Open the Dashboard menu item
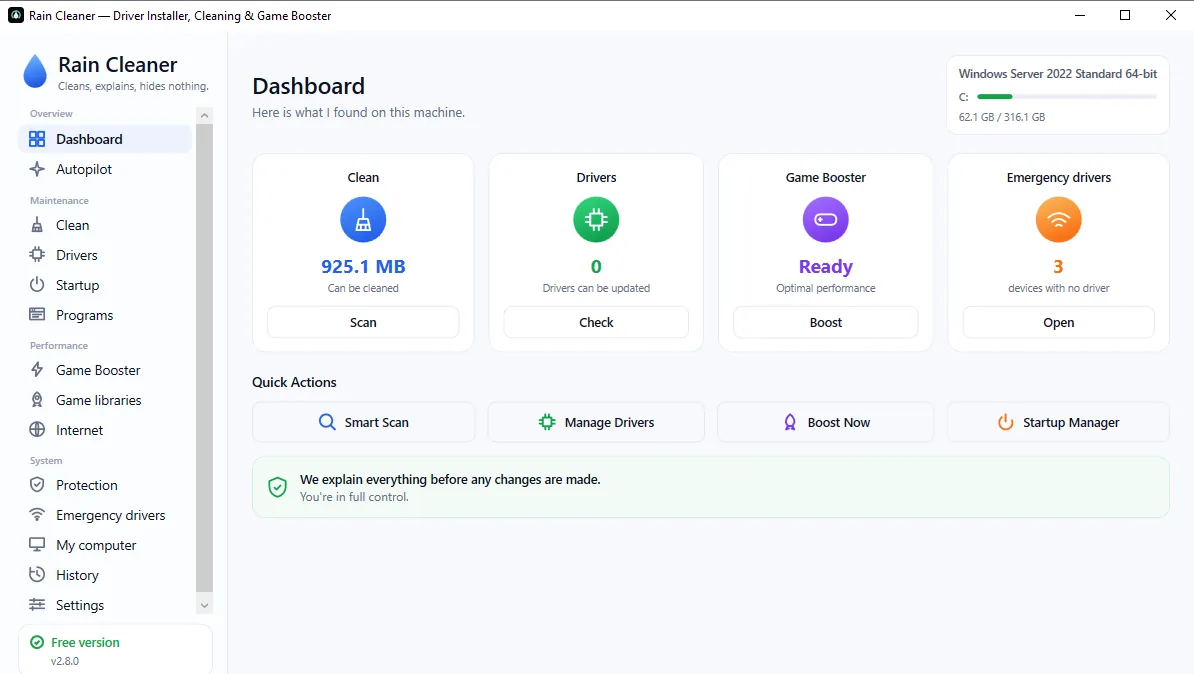The width and height of the screenshot is (1194, 674). [105, 139]
